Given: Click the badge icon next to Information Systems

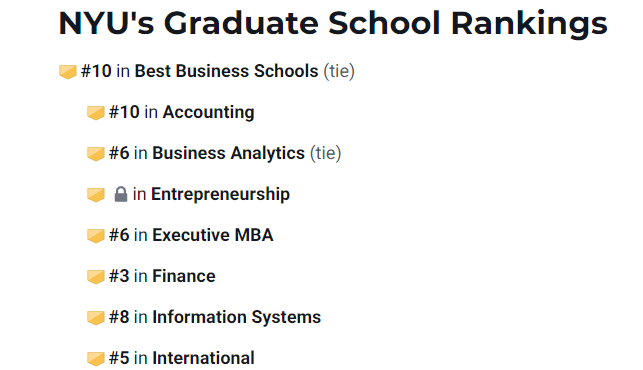Looking at the screenshot, I should point(96,317).
